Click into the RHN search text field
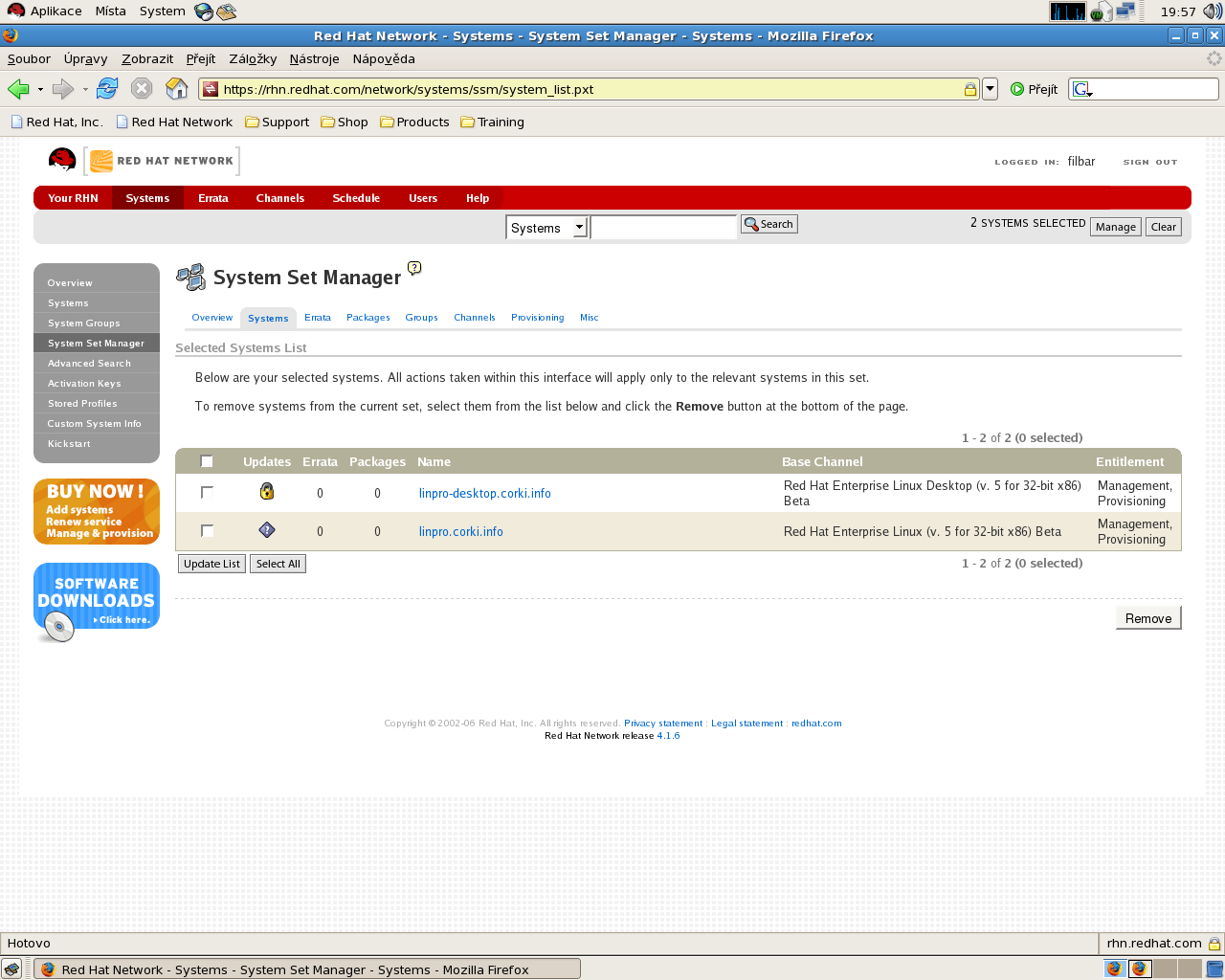The height and width of the screenshot is (980, 1225). pyautogui.click(x=664, y=227)
